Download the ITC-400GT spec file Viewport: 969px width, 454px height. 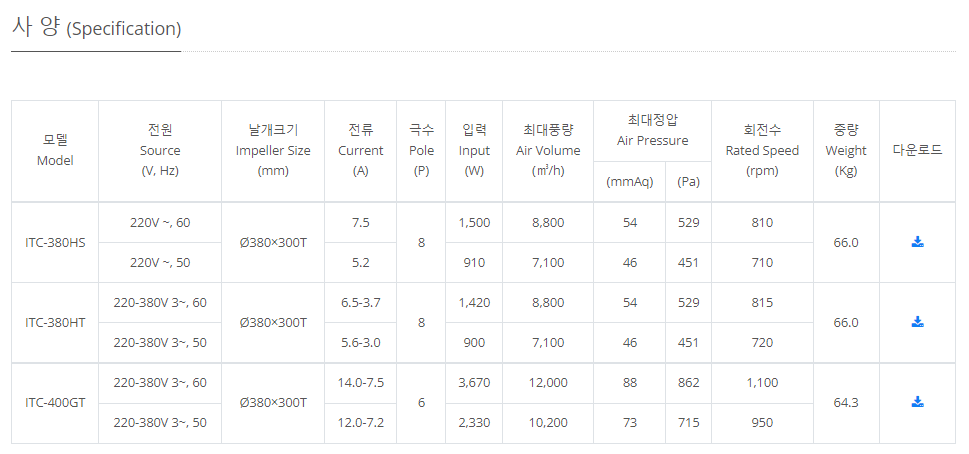tap(917, 402)
